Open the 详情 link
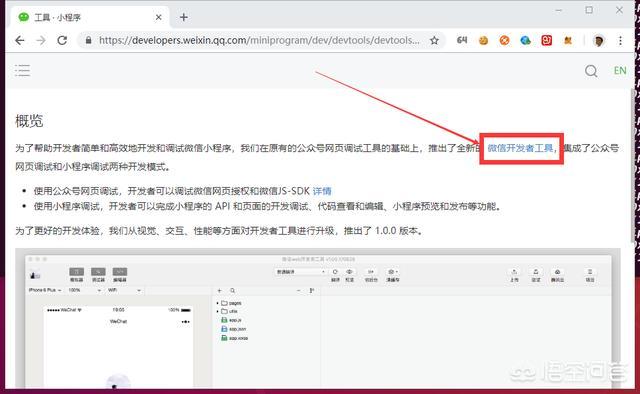 322,191
